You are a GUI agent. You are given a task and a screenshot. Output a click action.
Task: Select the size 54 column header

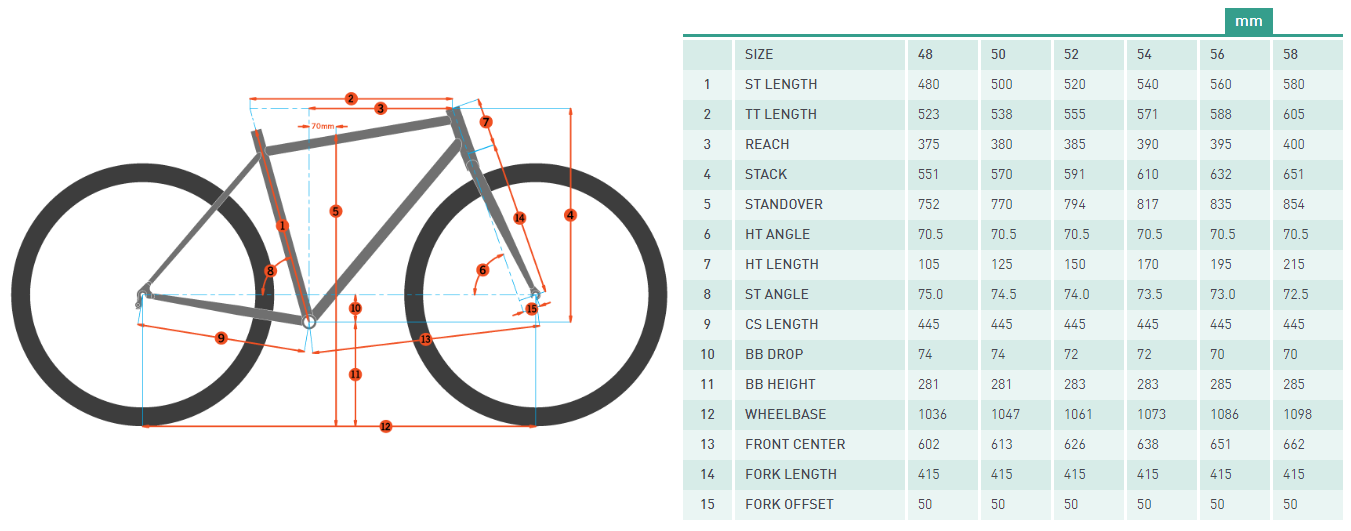click(x=1145, y=54)
